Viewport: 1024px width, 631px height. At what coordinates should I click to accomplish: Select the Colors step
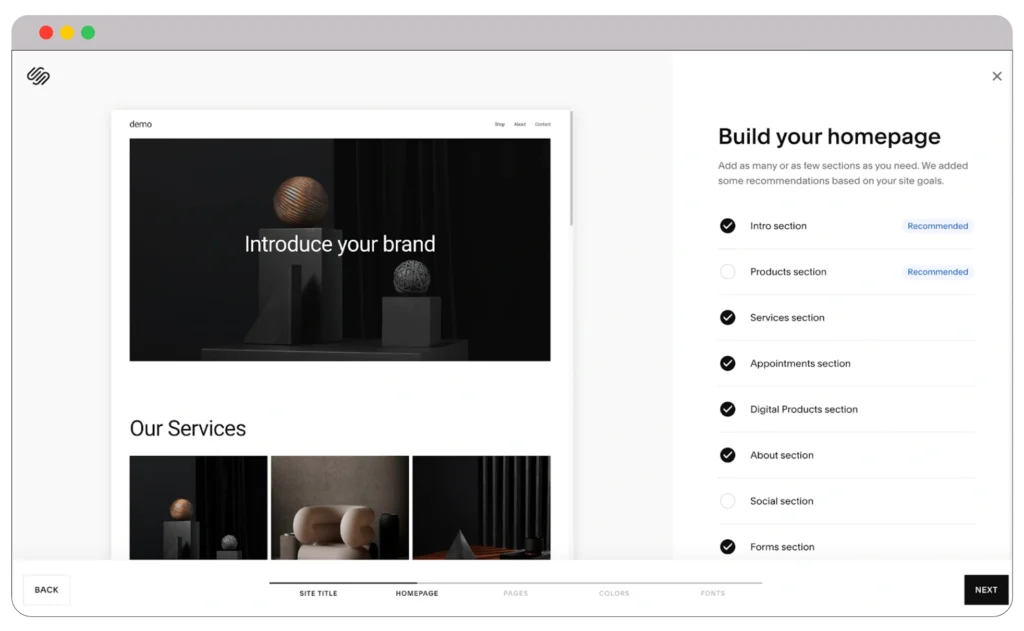(x=614, y=593)
